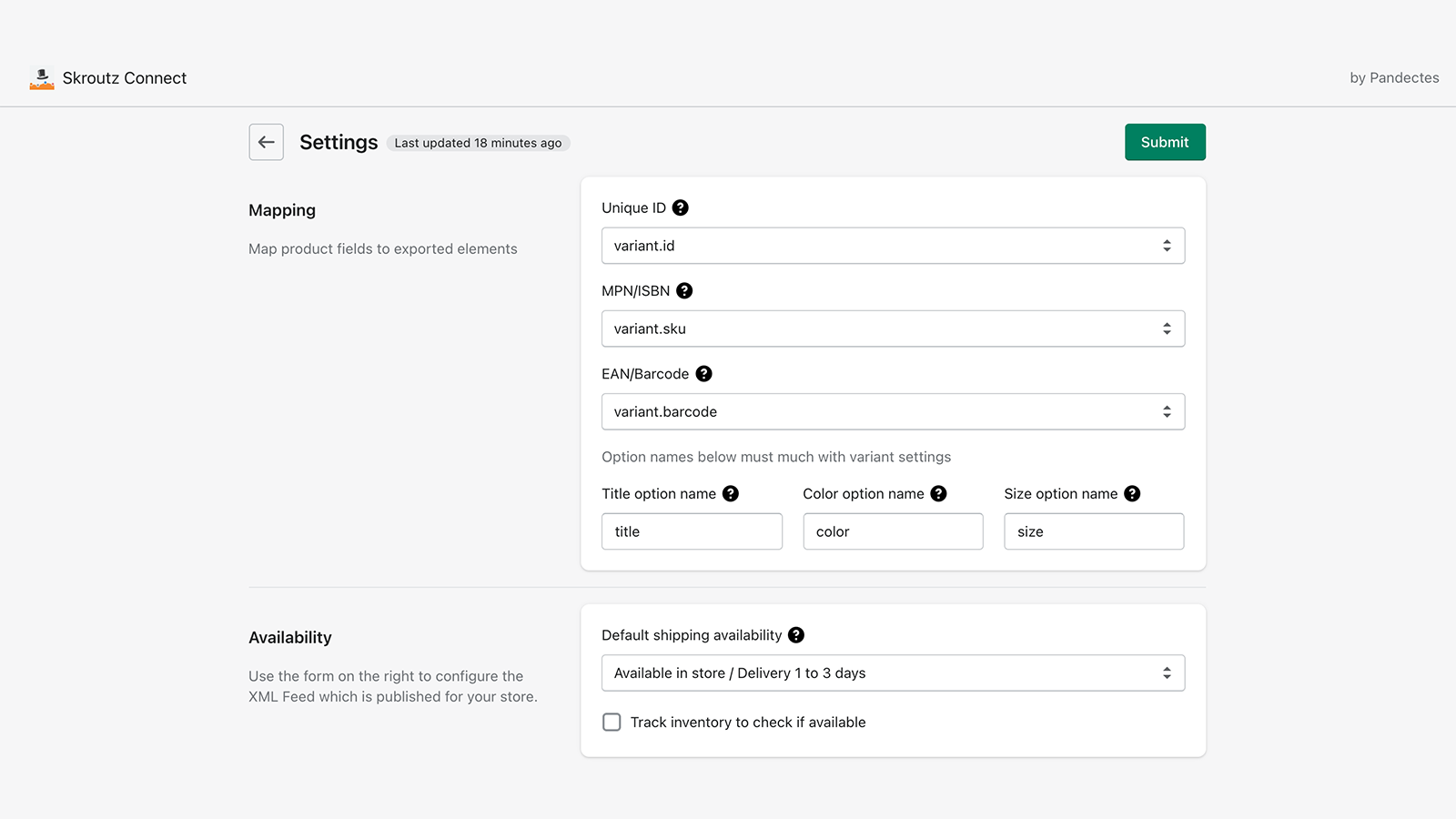The image size is (1456, 819).
Task: Open the EAN/Barcode variant.barcode selector
Action: [893, 411]
